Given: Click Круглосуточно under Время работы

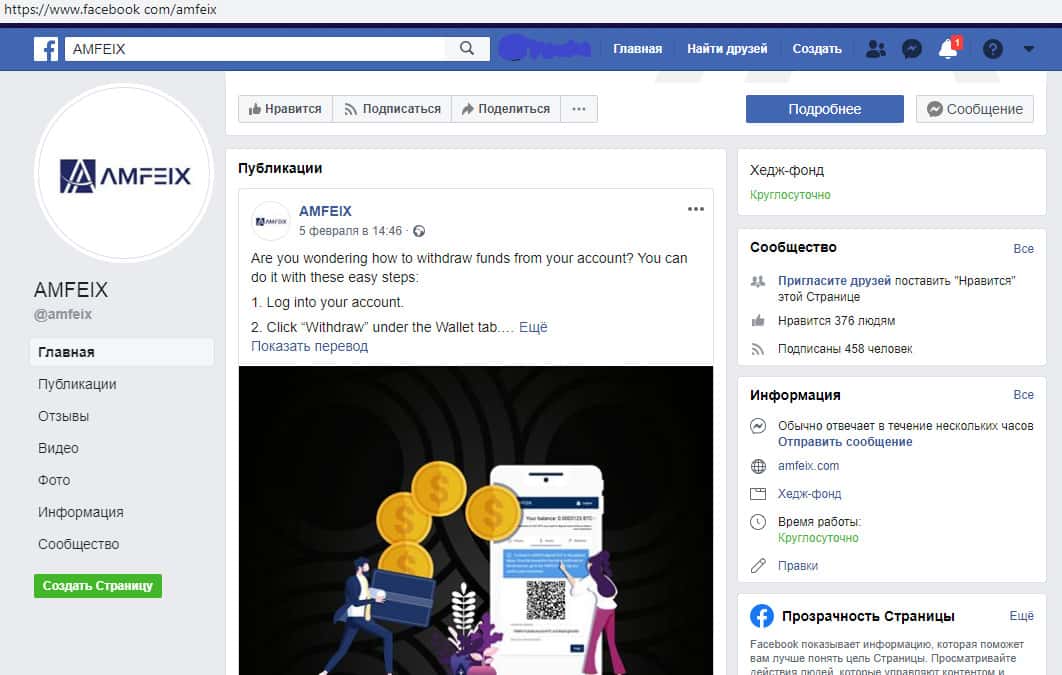Looking at the screenshot, I should (x=818, y=538).
